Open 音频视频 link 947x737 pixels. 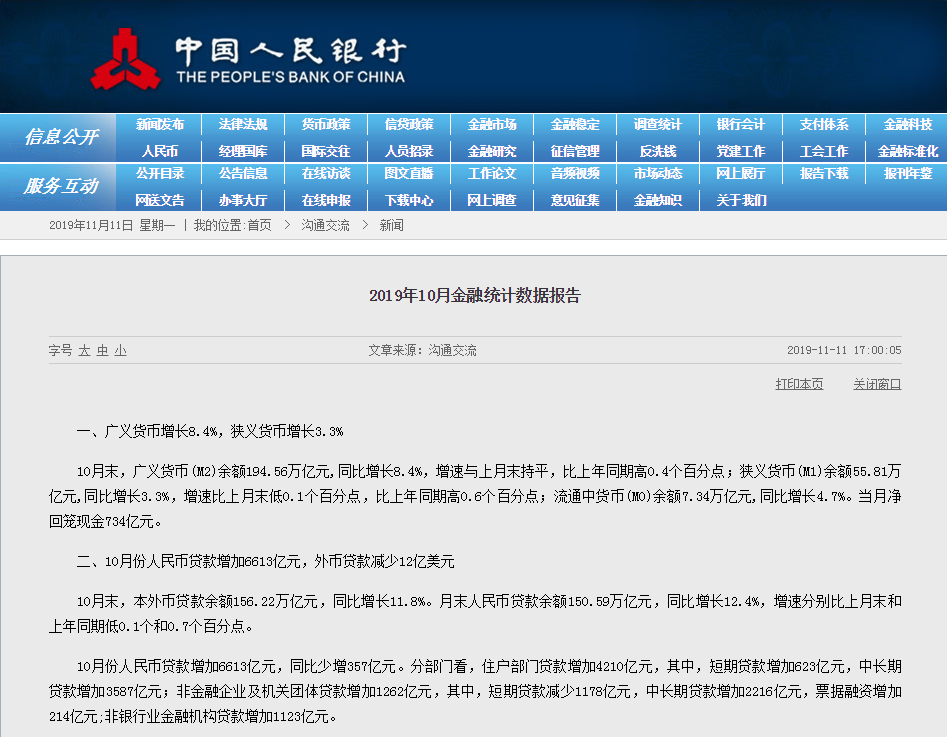575,173
